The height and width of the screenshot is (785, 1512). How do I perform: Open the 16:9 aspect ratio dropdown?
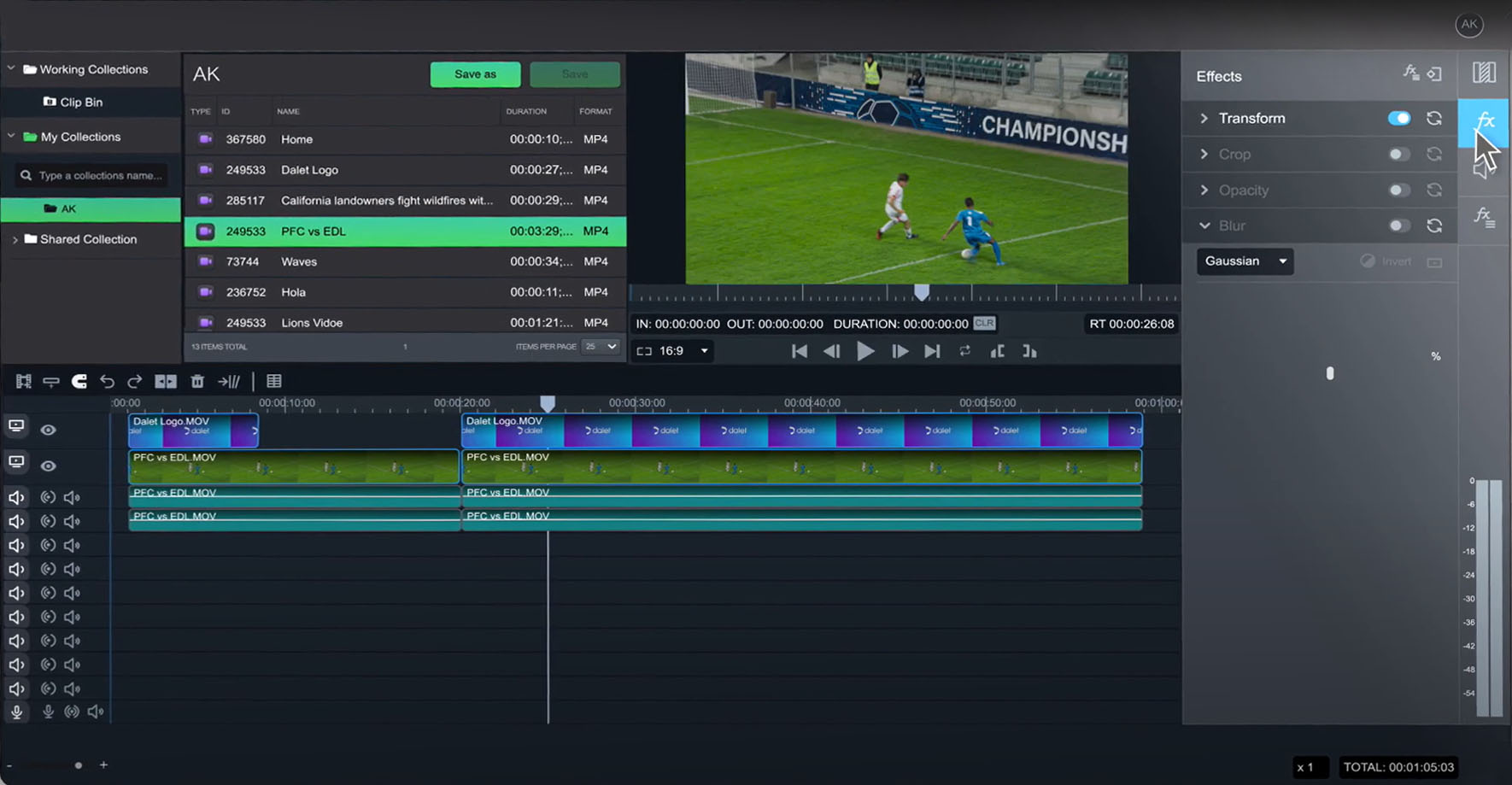pyautogui.click(x=671, y=350)
